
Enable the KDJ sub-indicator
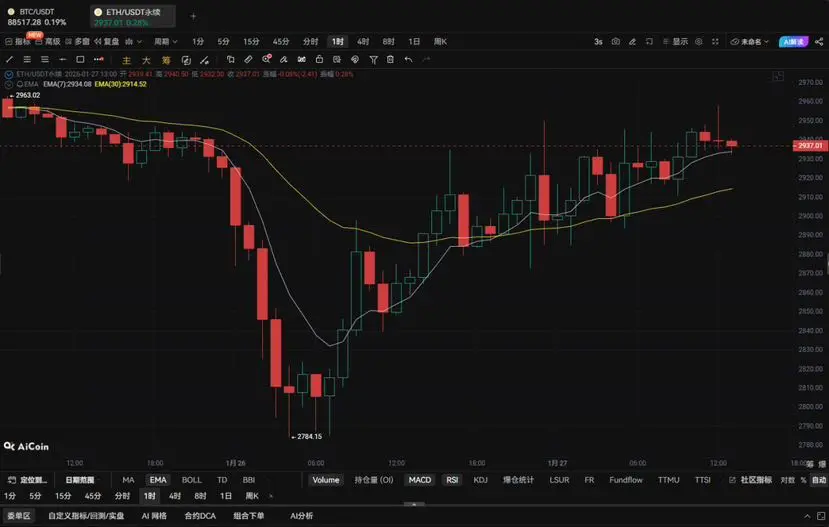pyautogui.click(x=481, y=480)
